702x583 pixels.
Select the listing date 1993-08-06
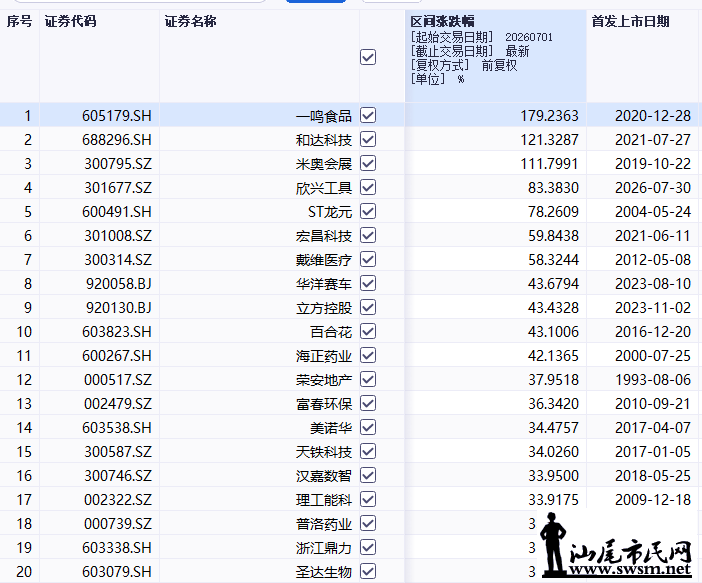point(653,380)
